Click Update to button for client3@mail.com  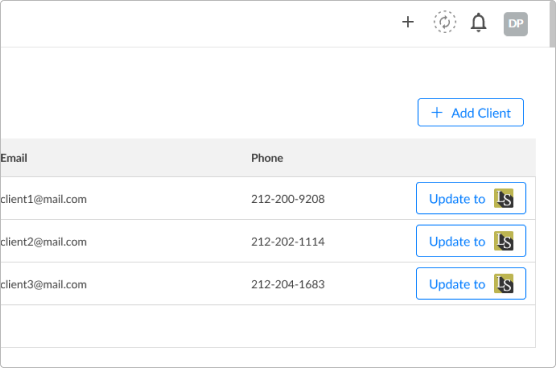coord(471,283)
